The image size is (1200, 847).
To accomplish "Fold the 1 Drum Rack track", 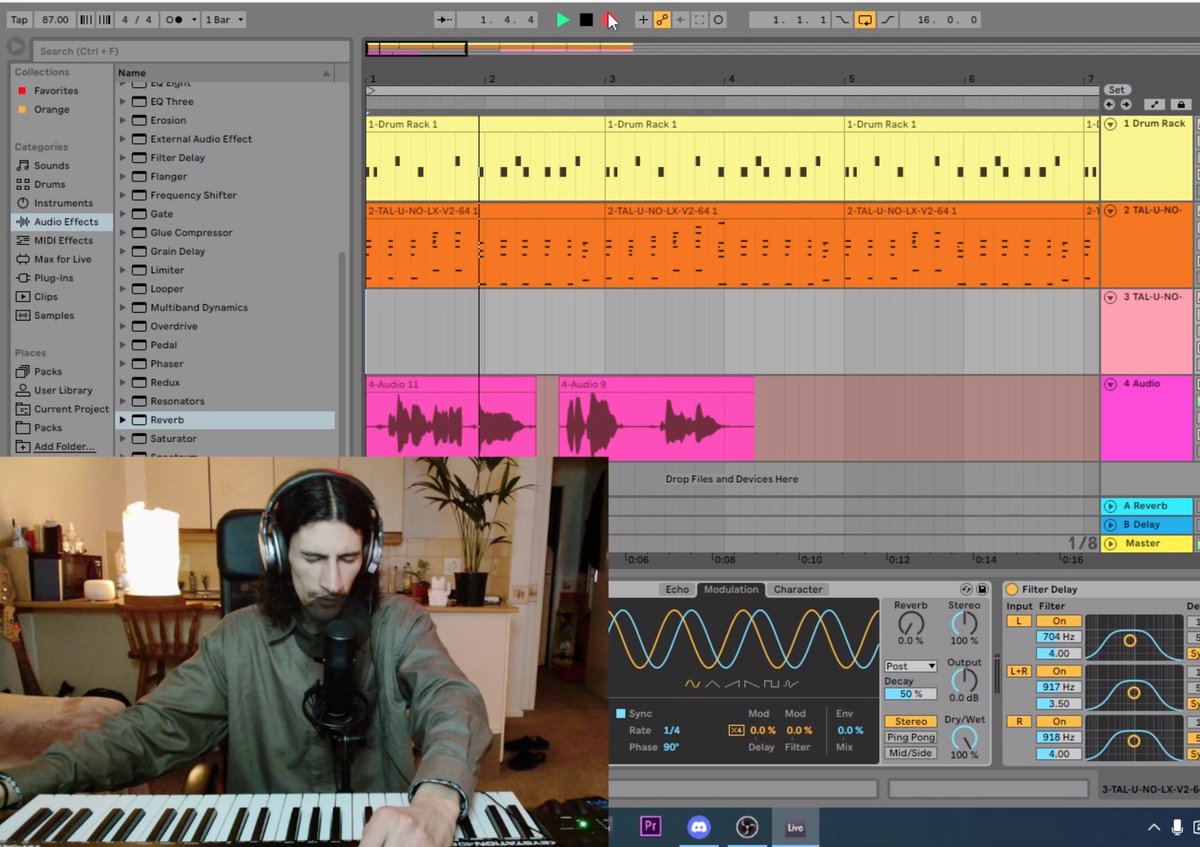I will 1110,124.
